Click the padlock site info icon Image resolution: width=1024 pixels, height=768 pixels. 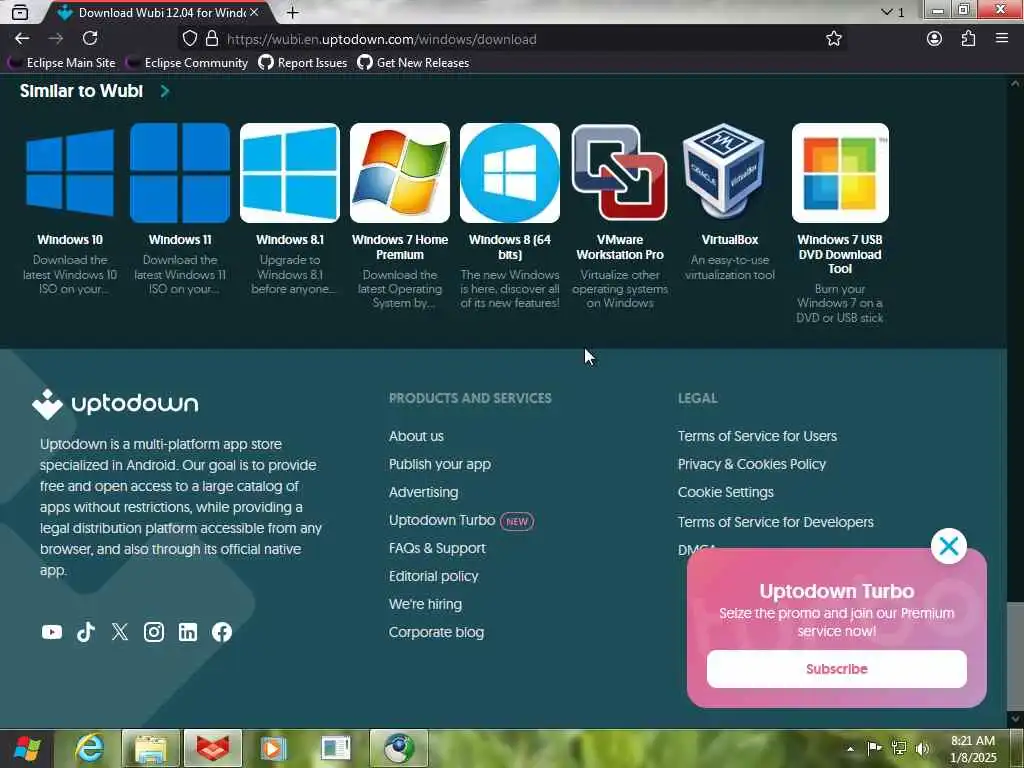212,39
